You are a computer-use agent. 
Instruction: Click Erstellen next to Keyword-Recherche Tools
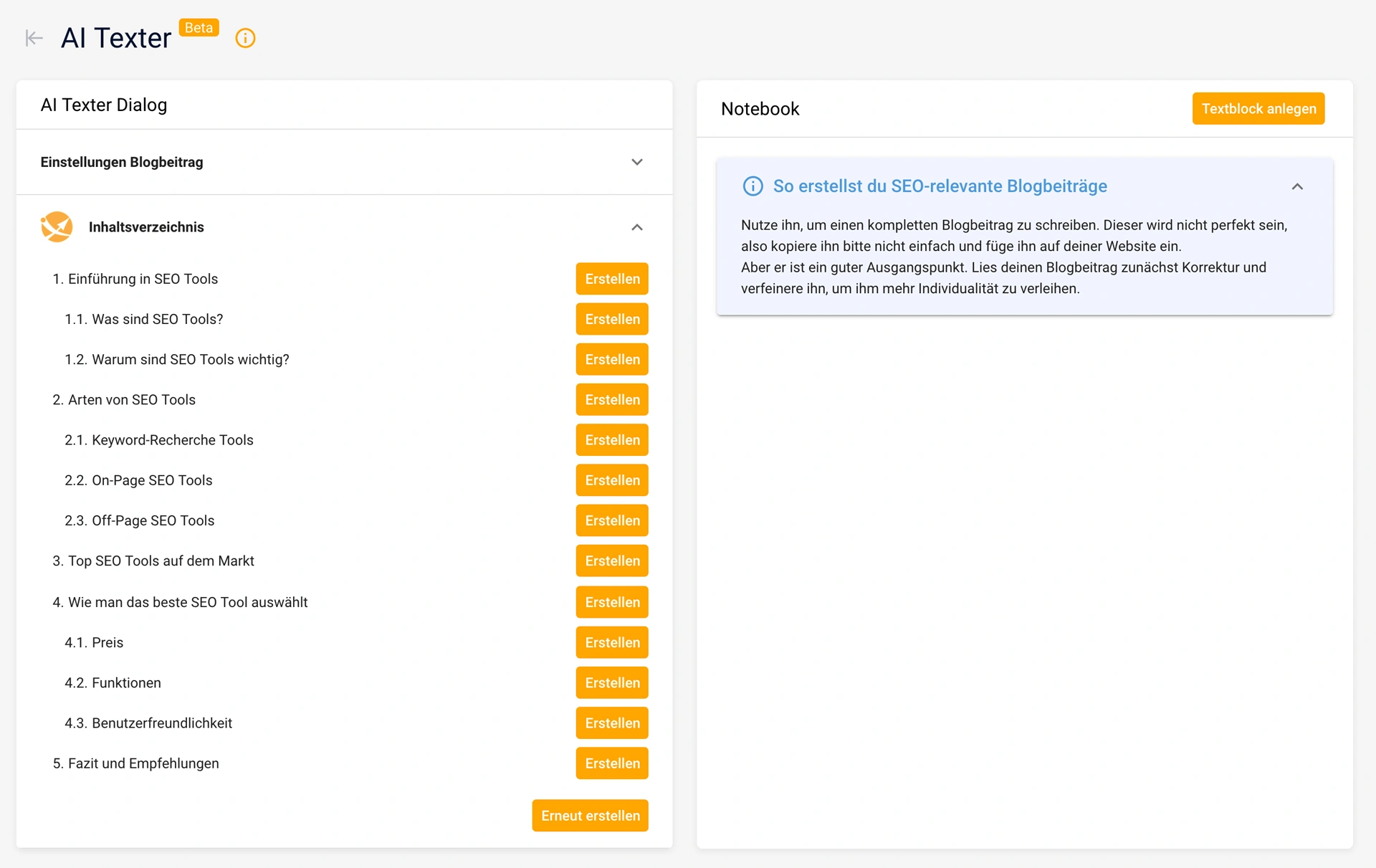pos(612,440)
